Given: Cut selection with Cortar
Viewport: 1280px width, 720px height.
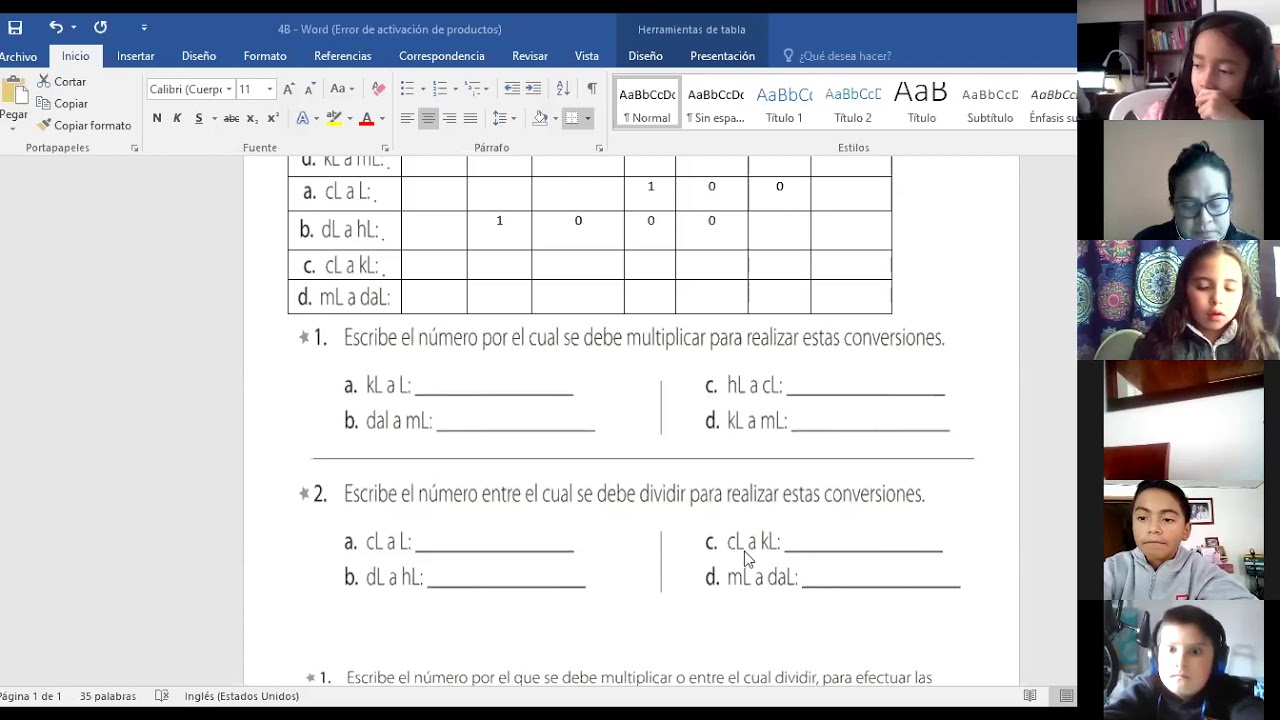Looking at the screenshot, I should point(62,82).
